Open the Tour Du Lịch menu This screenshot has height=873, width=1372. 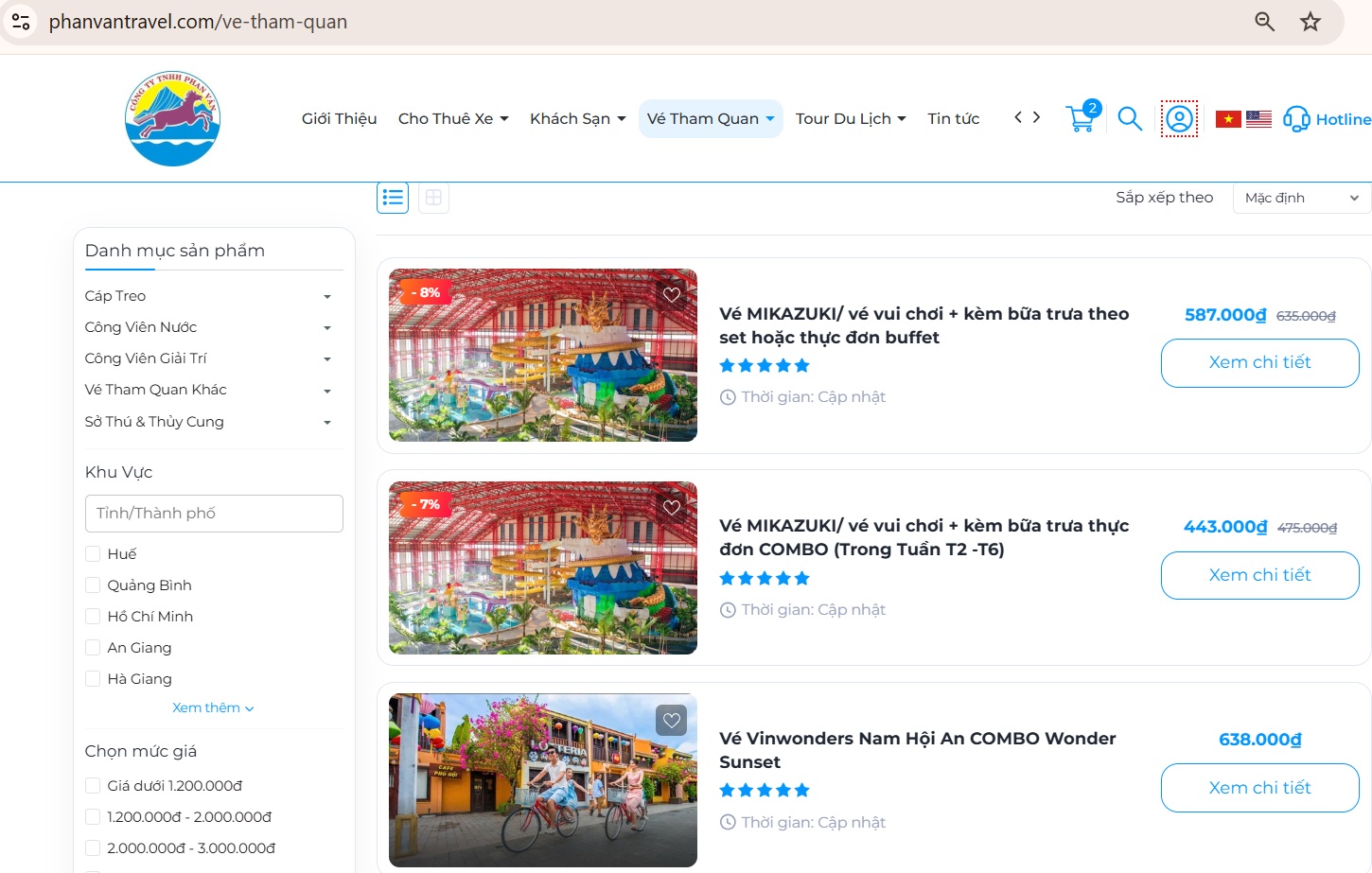click(850, 118)
